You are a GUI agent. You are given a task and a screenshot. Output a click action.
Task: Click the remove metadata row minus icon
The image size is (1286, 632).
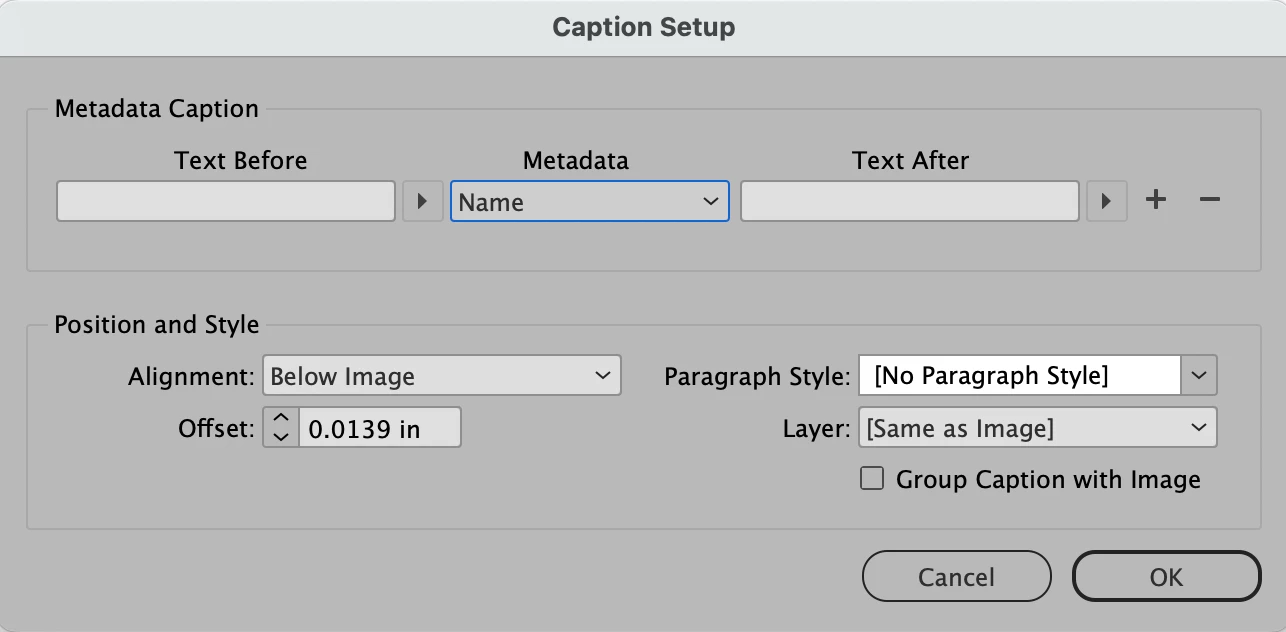click(1209, 201)
